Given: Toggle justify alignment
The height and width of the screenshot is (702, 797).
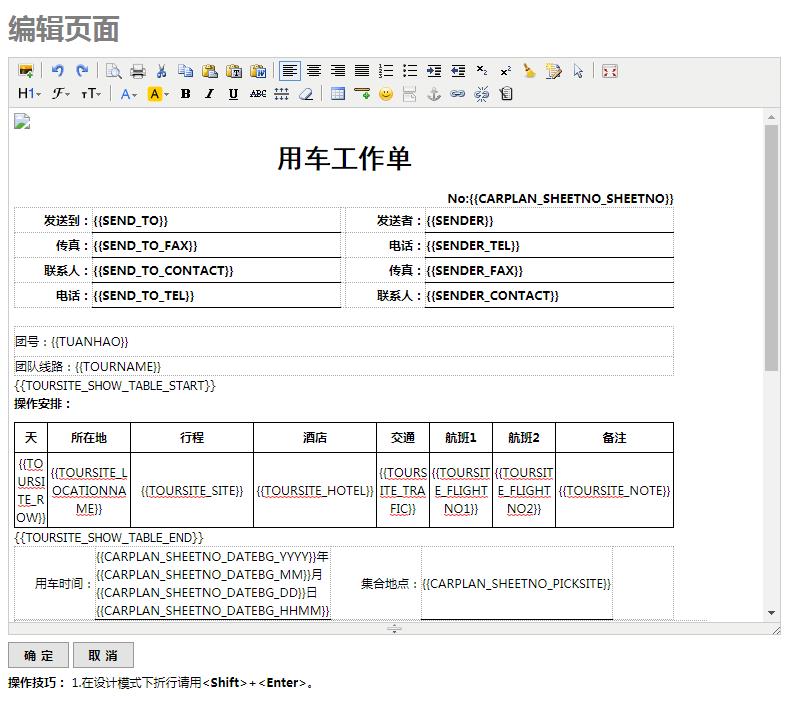Looking at the screenshot, I should click(362, 71).
